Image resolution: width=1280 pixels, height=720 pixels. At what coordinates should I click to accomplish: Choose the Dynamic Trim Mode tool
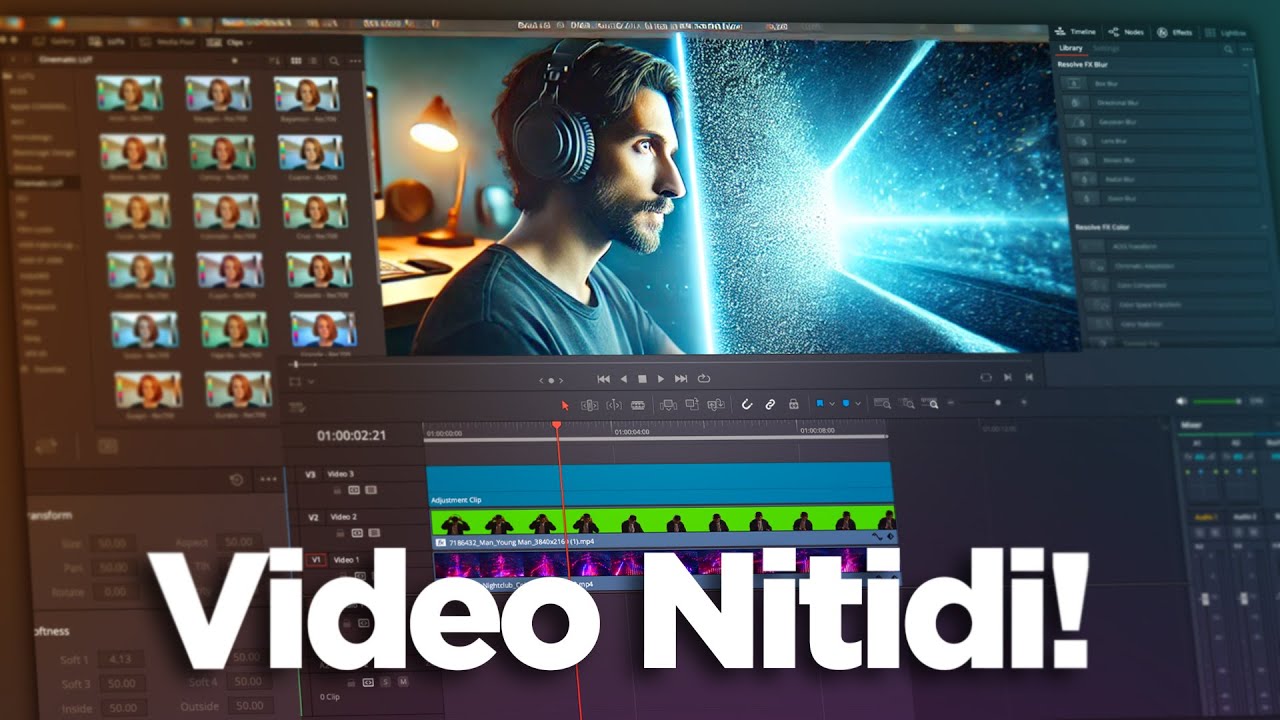click(614, 405)
